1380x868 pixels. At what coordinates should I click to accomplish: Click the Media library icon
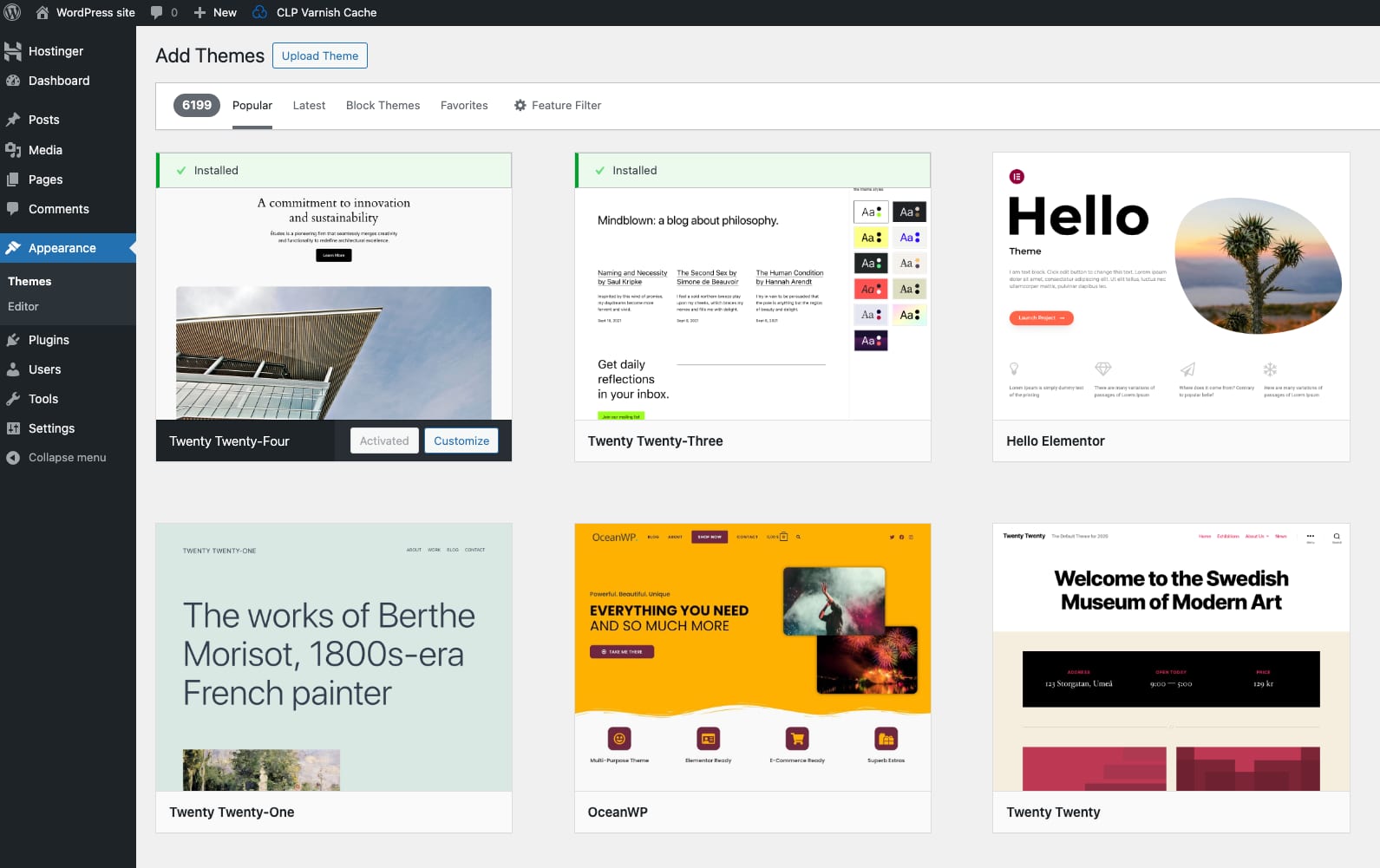13,150
